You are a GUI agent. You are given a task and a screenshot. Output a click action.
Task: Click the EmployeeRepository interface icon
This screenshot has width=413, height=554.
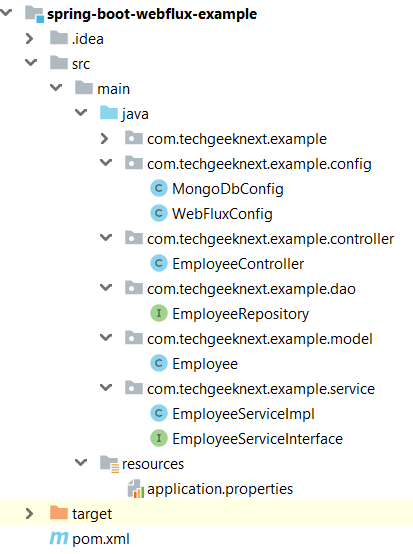point(159,314)
